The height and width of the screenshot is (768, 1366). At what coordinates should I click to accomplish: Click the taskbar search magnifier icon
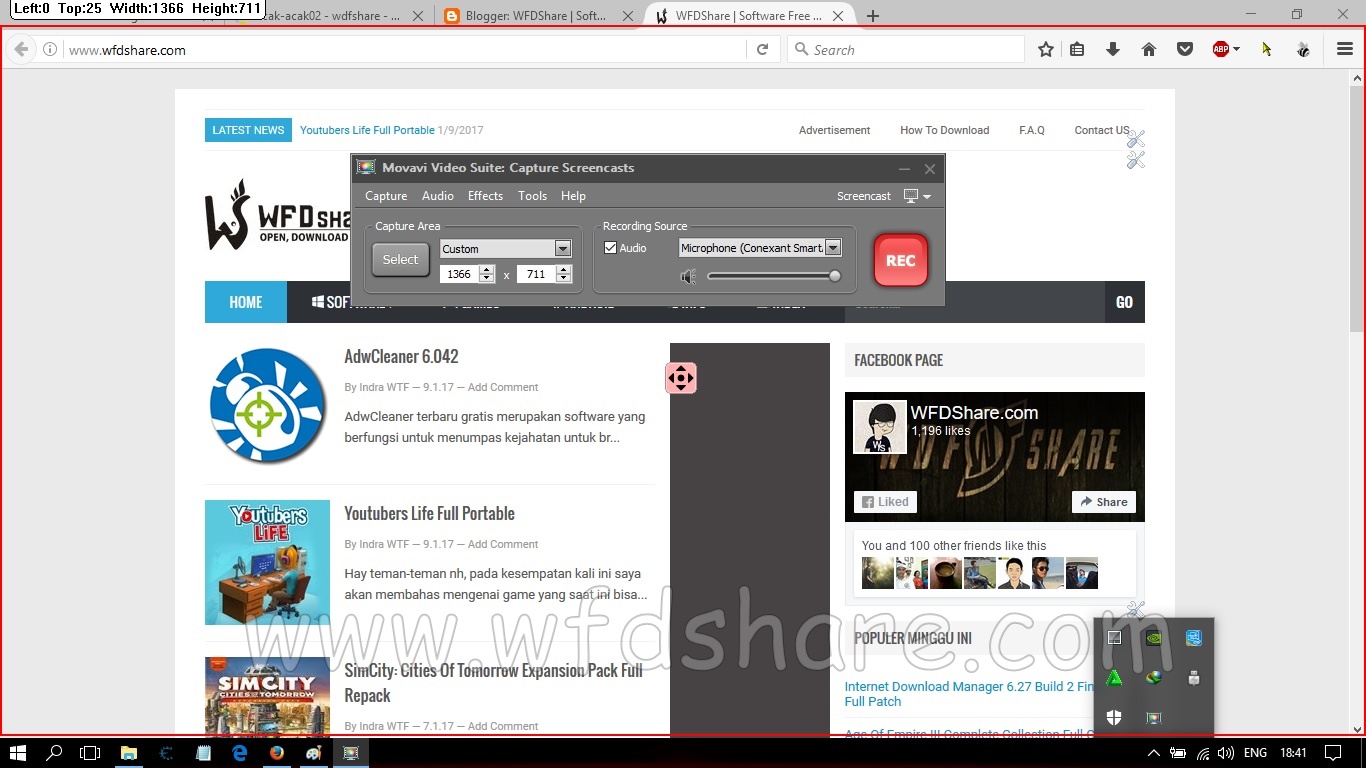[54, 753]
